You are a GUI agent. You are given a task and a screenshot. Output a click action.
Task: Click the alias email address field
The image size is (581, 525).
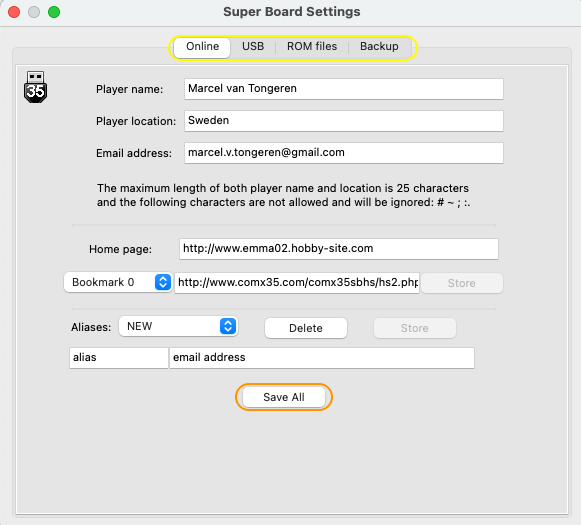click(322, 358)
